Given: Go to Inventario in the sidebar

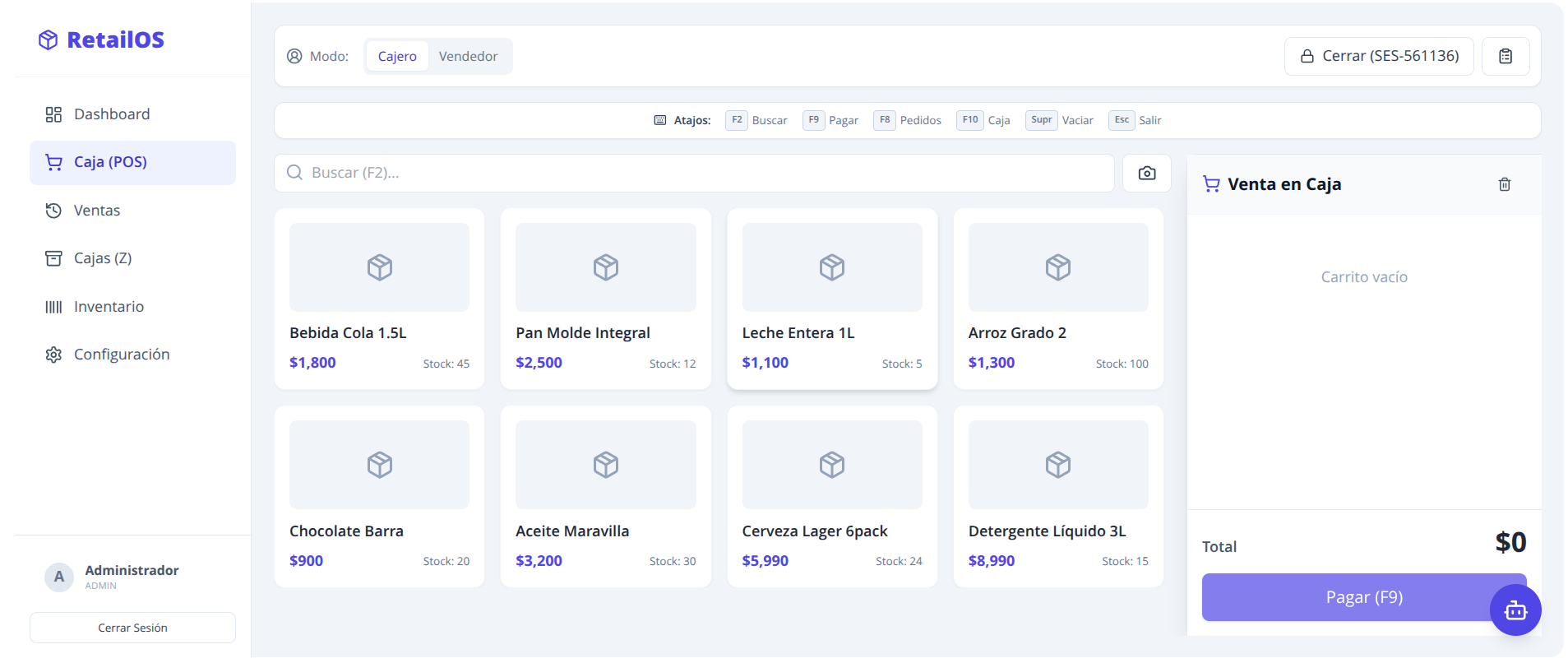Looking at the screenshot, I should (x=109, y=307).
